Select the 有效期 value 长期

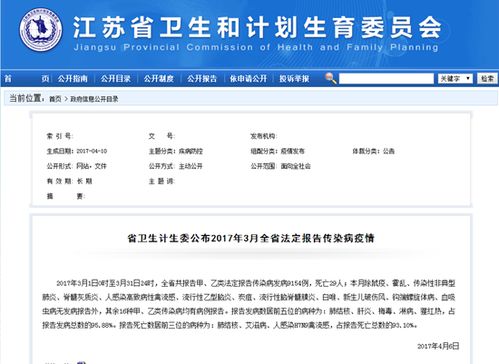84,181
